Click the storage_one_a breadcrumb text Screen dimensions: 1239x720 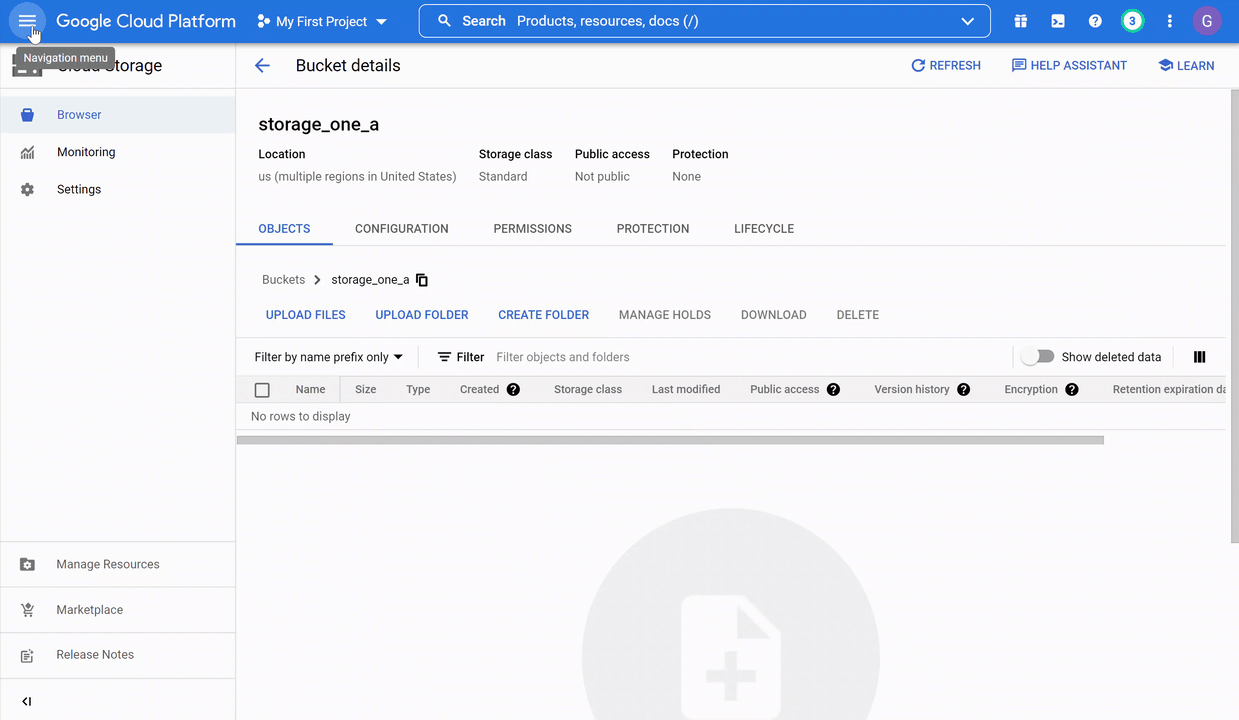pos(370,280)
